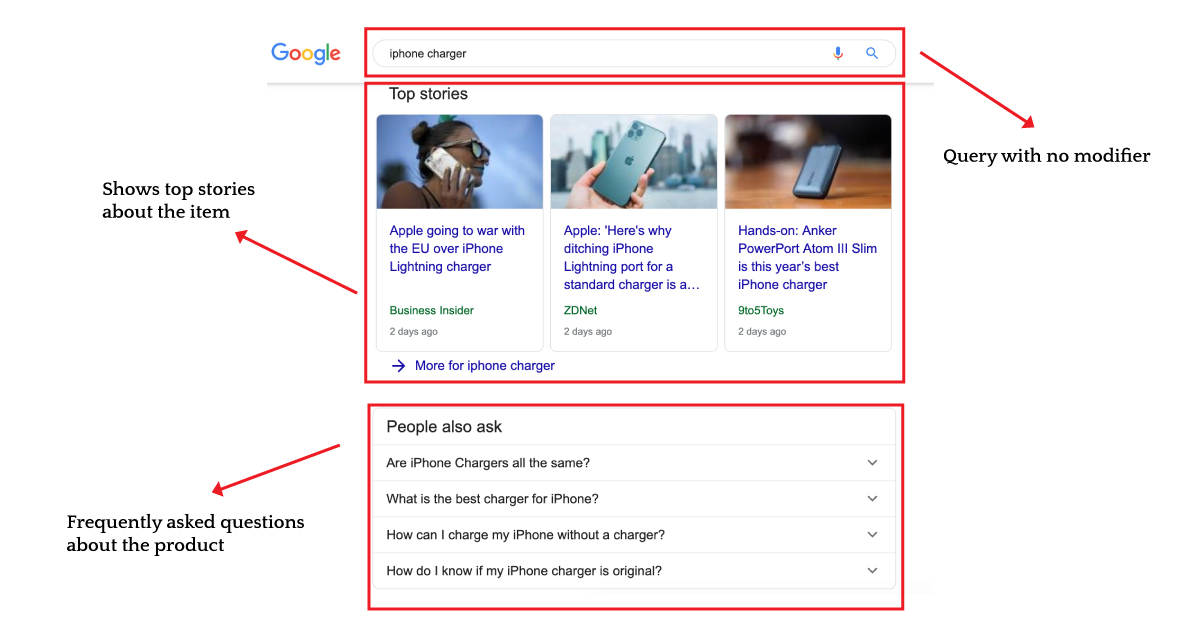Click the magnifying glass search icon

(x=872, y=54)
